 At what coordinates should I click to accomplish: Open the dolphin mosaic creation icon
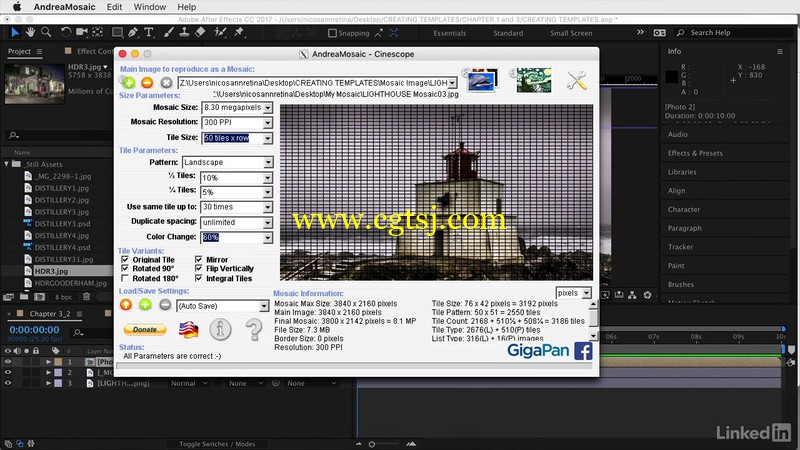[482, 80]
